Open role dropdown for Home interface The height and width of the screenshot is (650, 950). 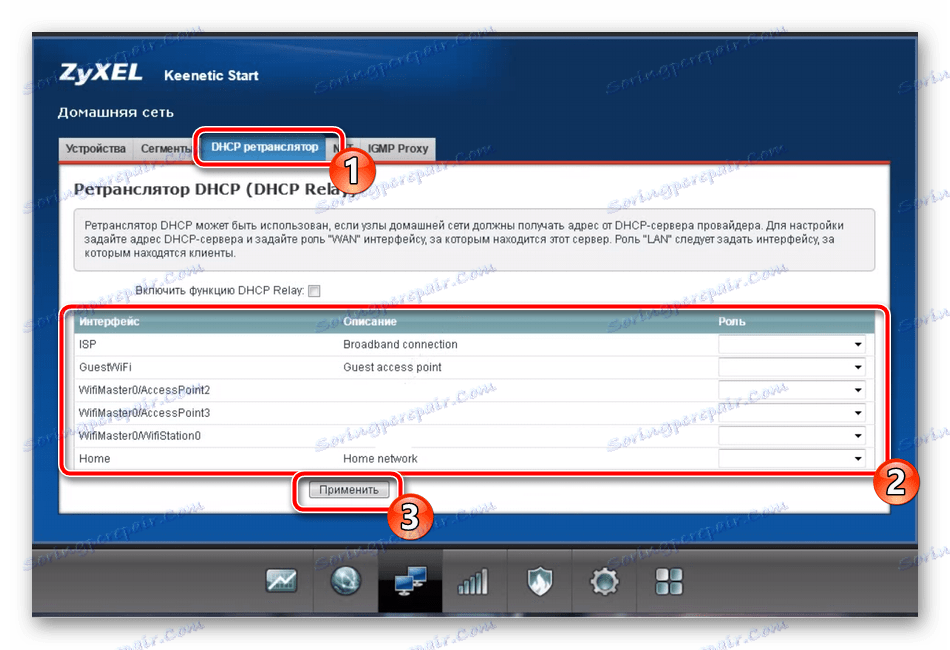coord(792,459)
